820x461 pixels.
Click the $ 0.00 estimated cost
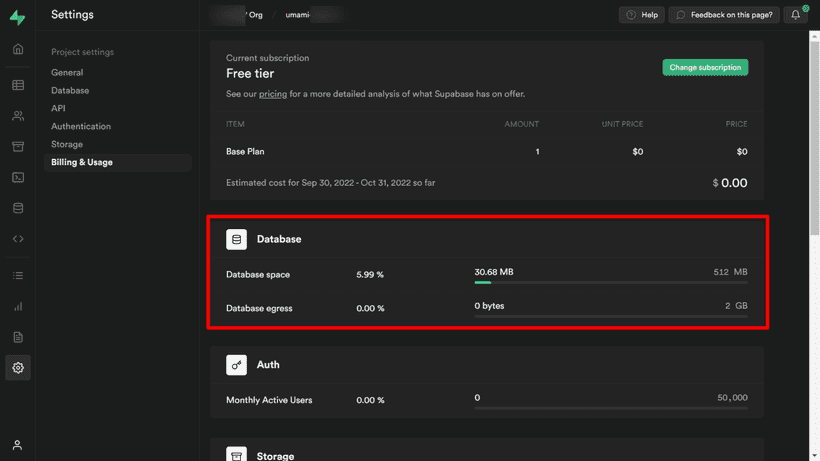coord(730,183)
